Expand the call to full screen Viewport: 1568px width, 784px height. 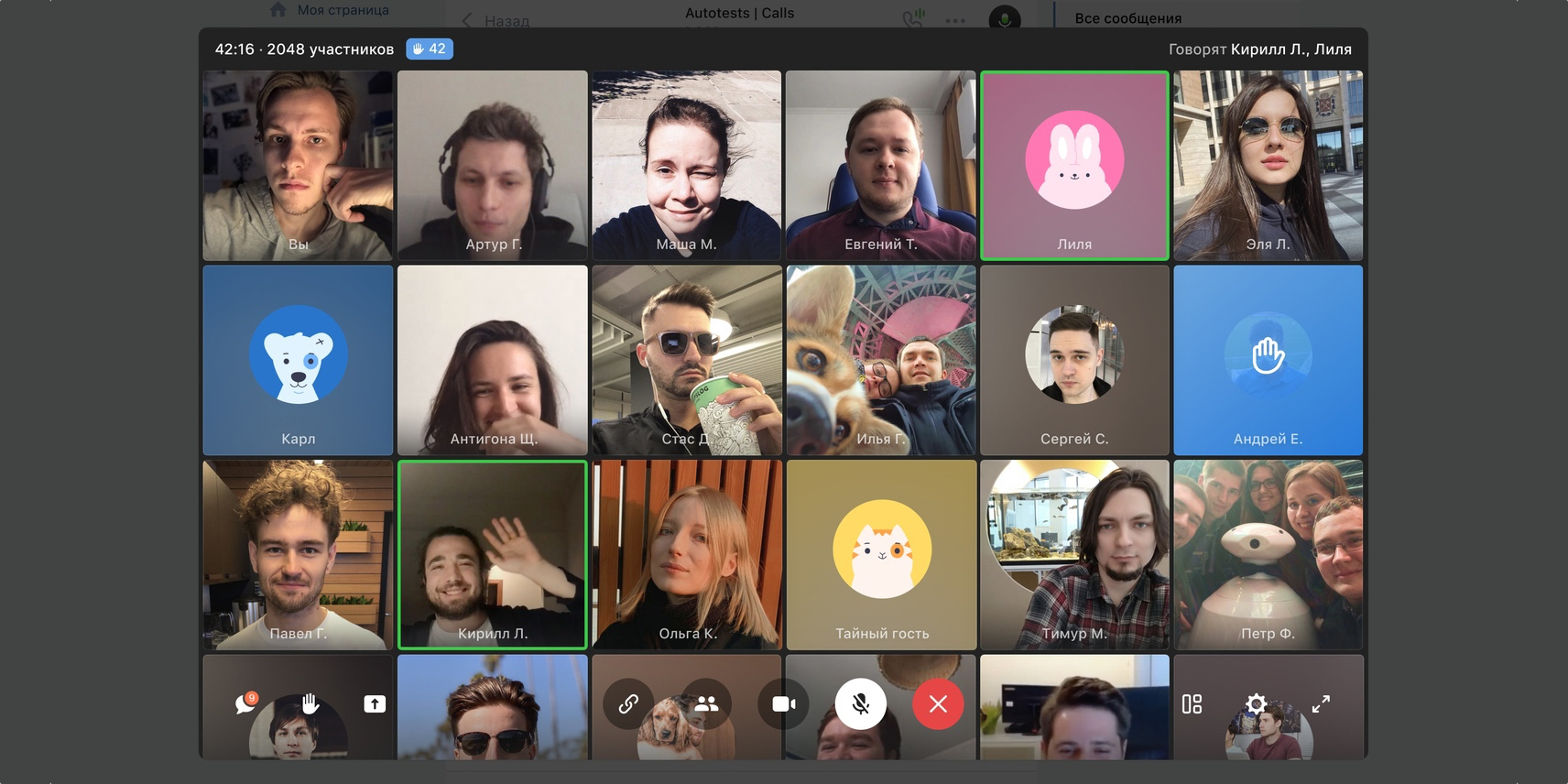click(x=1321, y=703)
